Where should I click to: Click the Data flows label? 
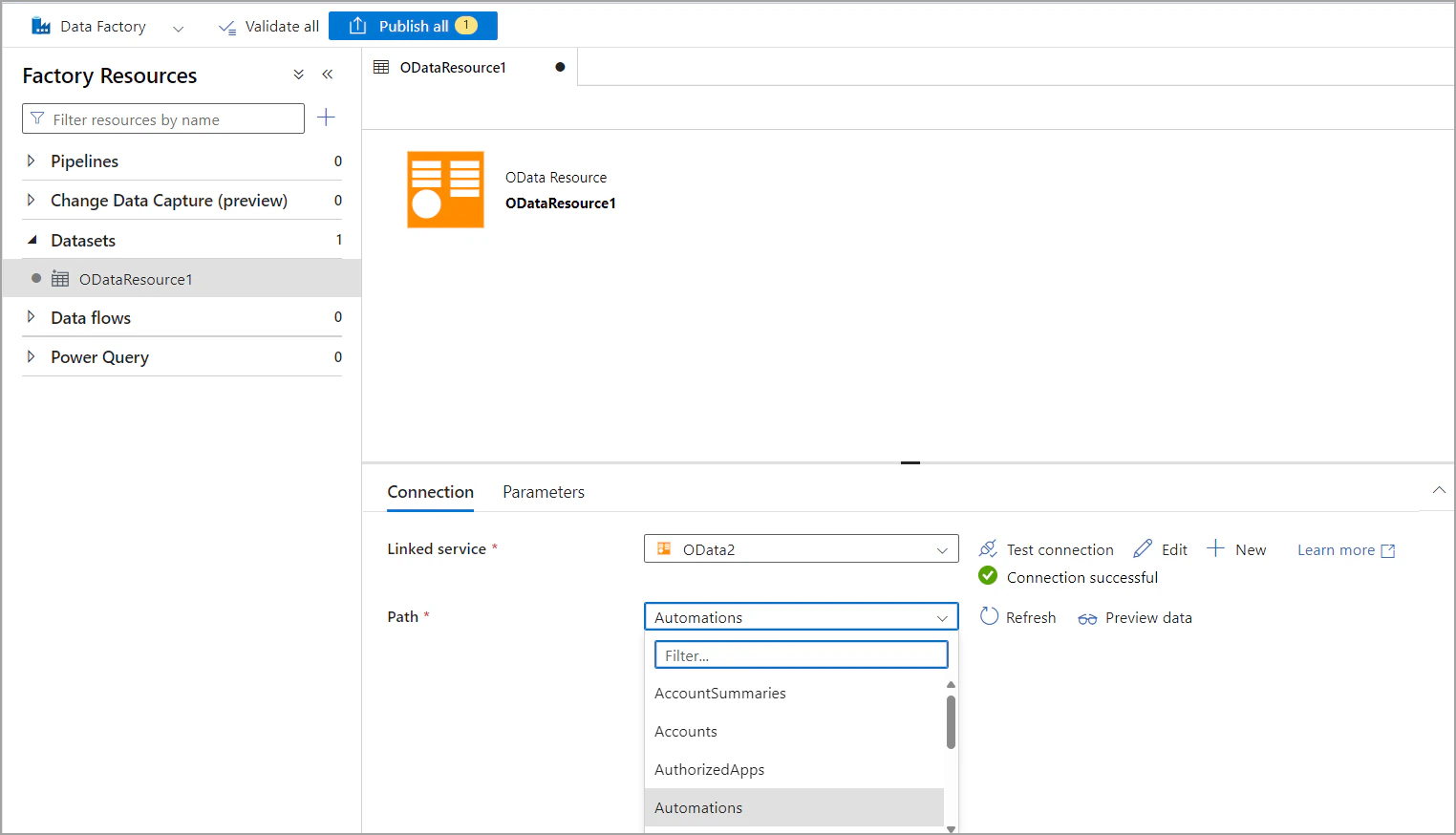click(91, 318)
